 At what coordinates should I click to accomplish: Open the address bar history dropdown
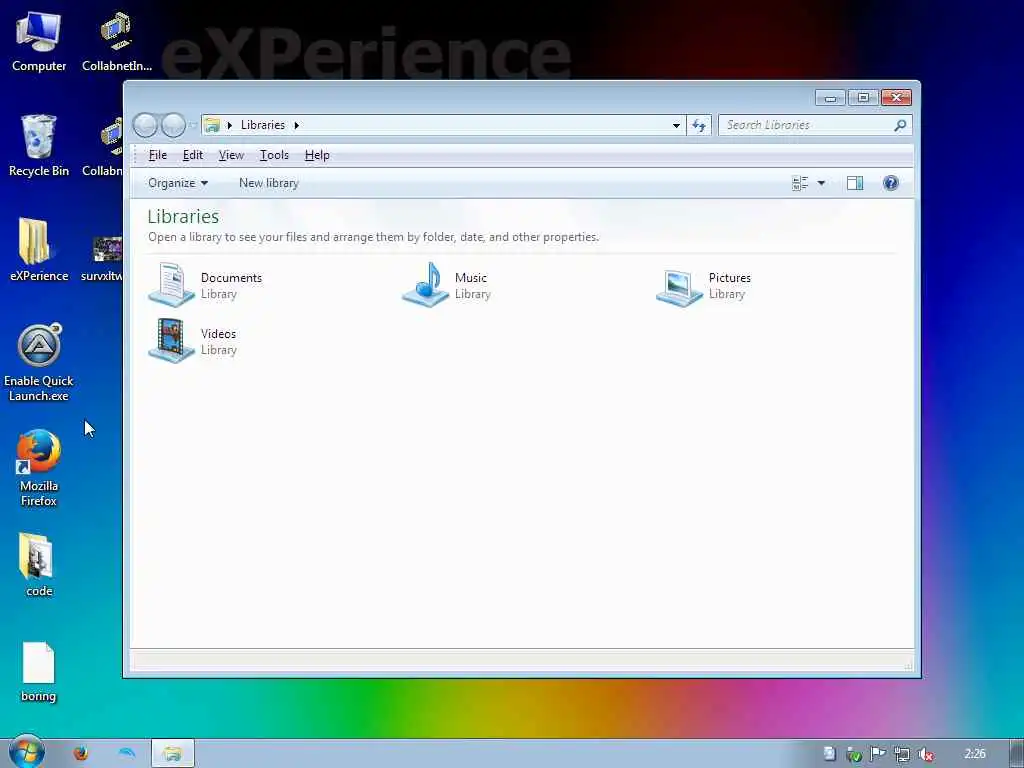click(x=676, y=125)
